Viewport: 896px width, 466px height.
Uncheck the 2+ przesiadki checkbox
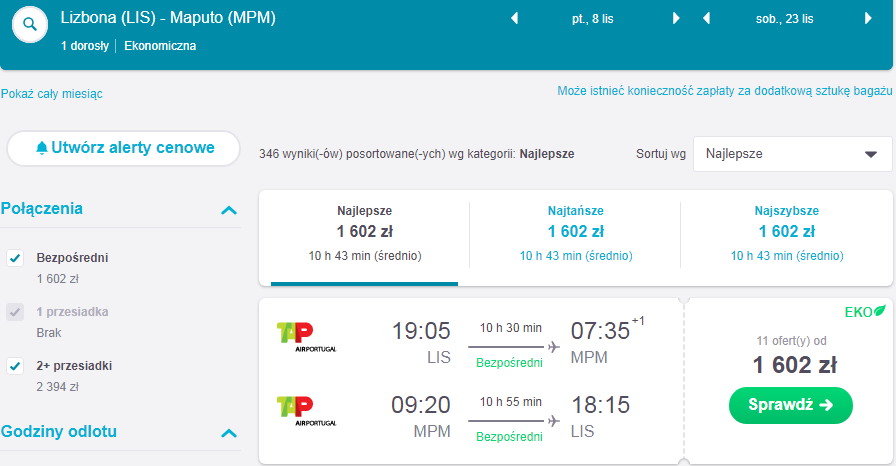15,366
